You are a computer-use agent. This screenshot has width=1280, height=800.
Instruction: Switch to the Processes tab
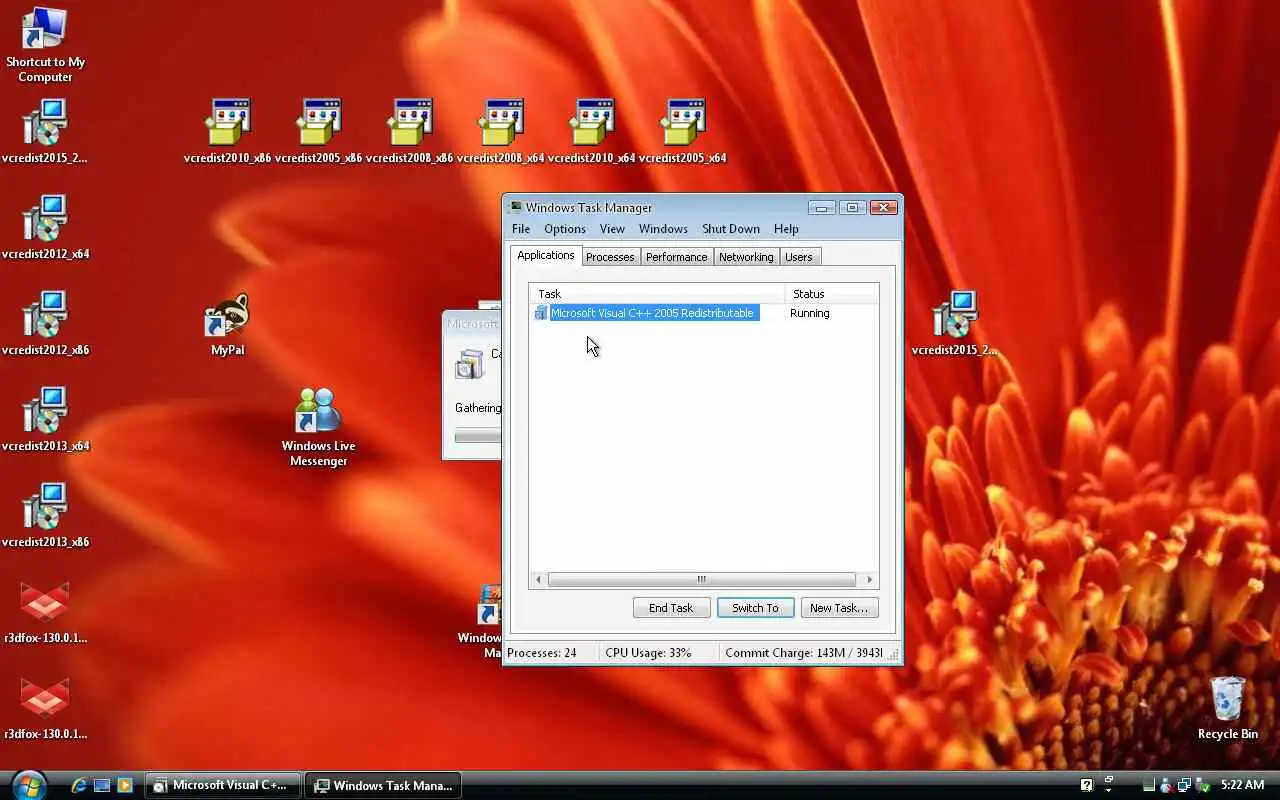pyautogui.click(x=610, y=257)
